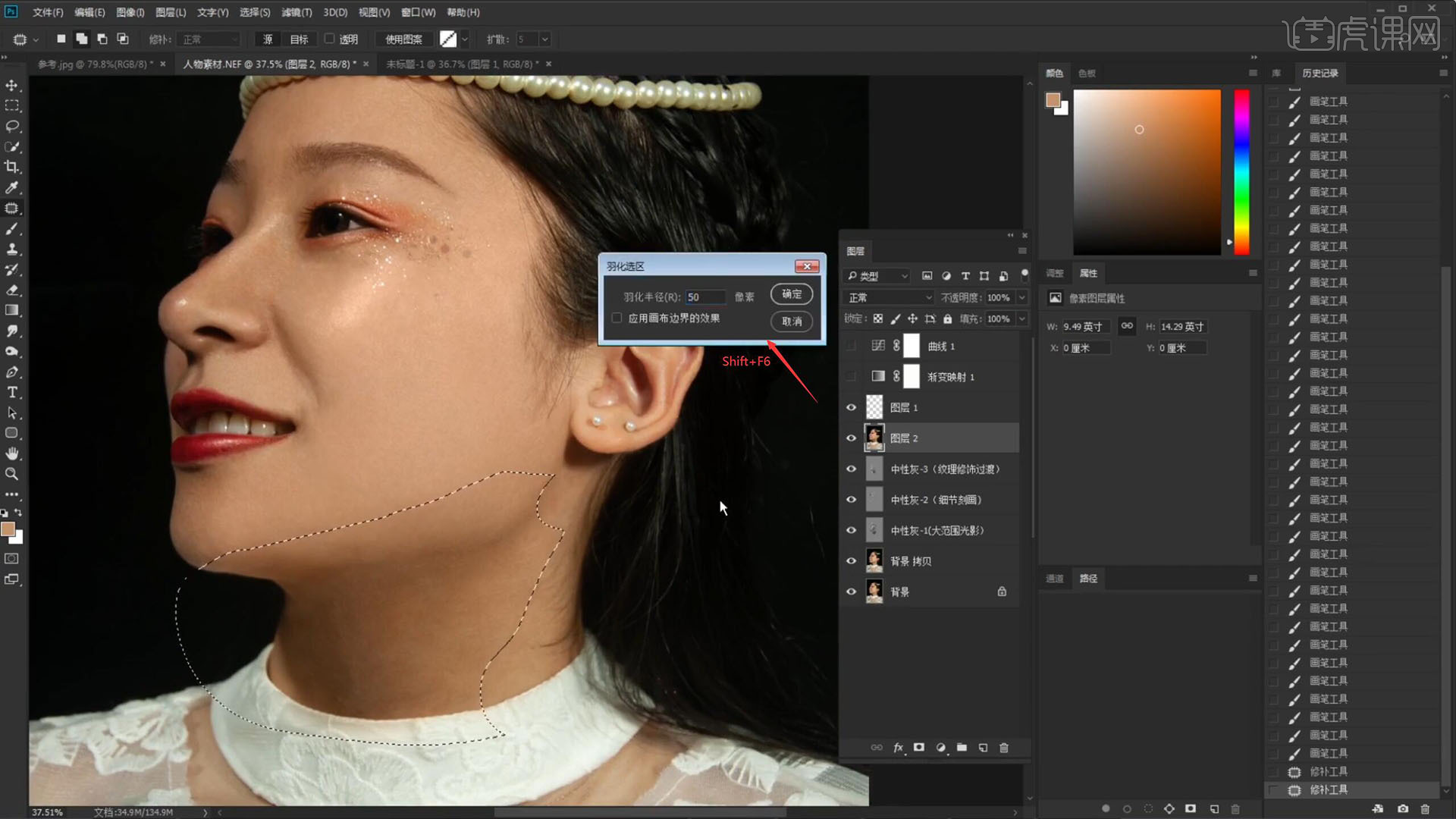
Task: Toggle visibility of 背景 拷贝 layer
Action: coord(851,561)
